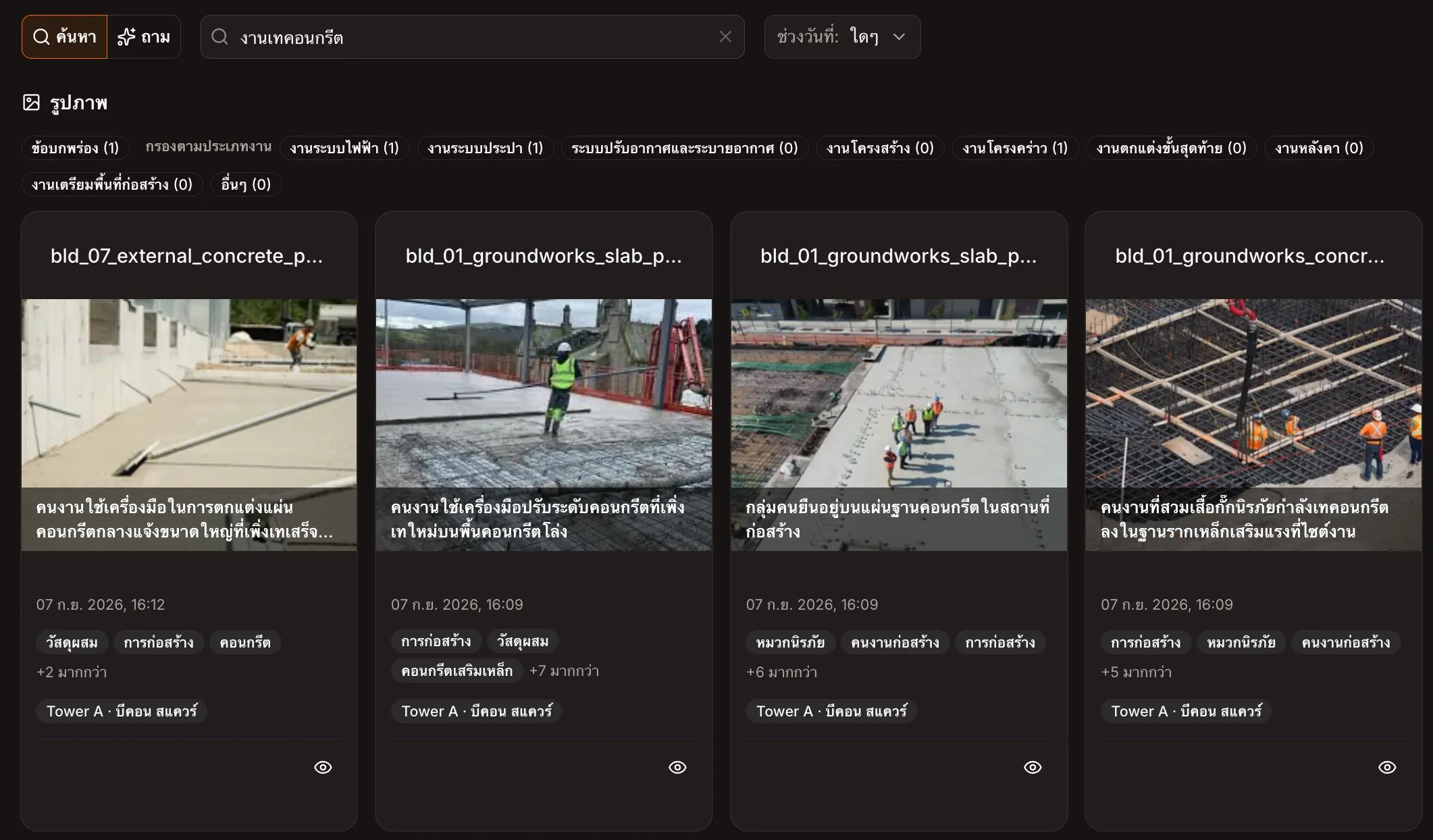
Task: Toggle the ระบบปรับอากาศและระบายอากาศ (0) filter chip
Action: (685, 148)
